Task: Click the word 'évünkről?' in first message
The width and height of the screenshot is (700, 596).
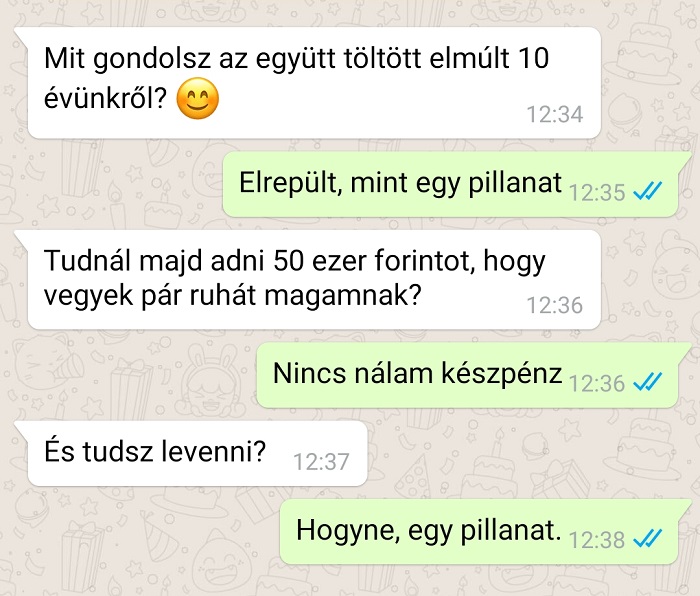Action: 105,97
